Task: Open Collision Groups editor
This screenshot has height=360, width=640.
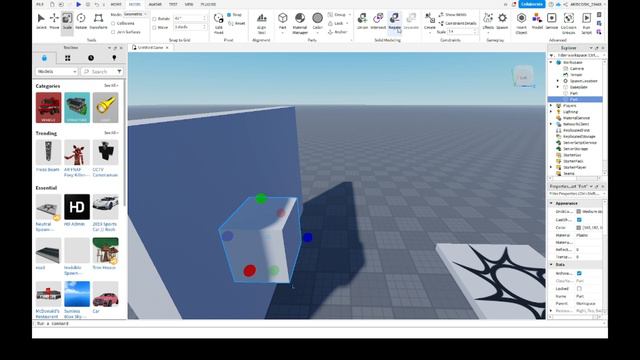Action: click(569, 23)
